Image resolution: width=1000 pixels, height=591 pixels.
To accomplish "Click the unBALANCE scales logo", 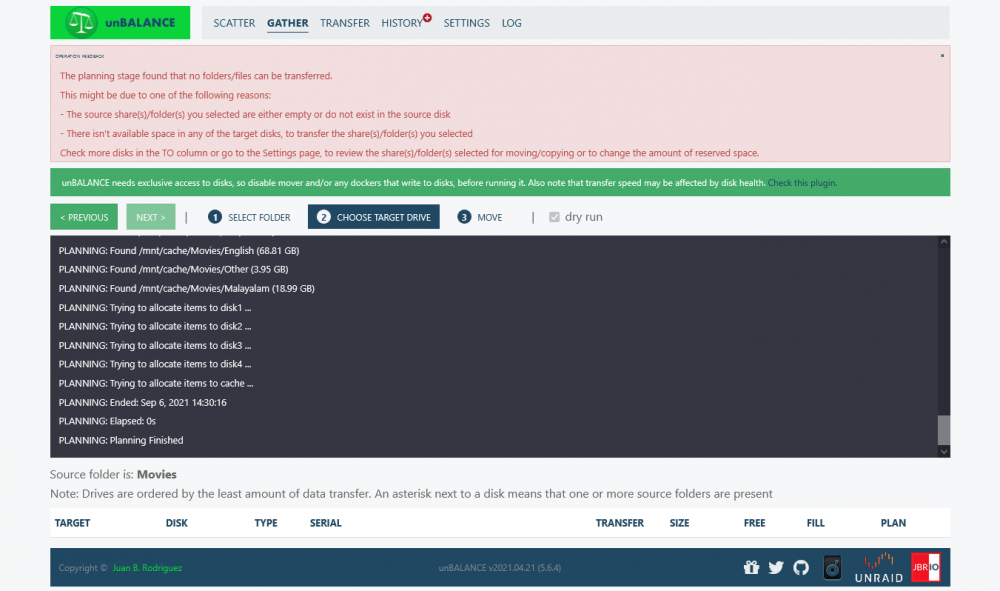I will [81, 23].
